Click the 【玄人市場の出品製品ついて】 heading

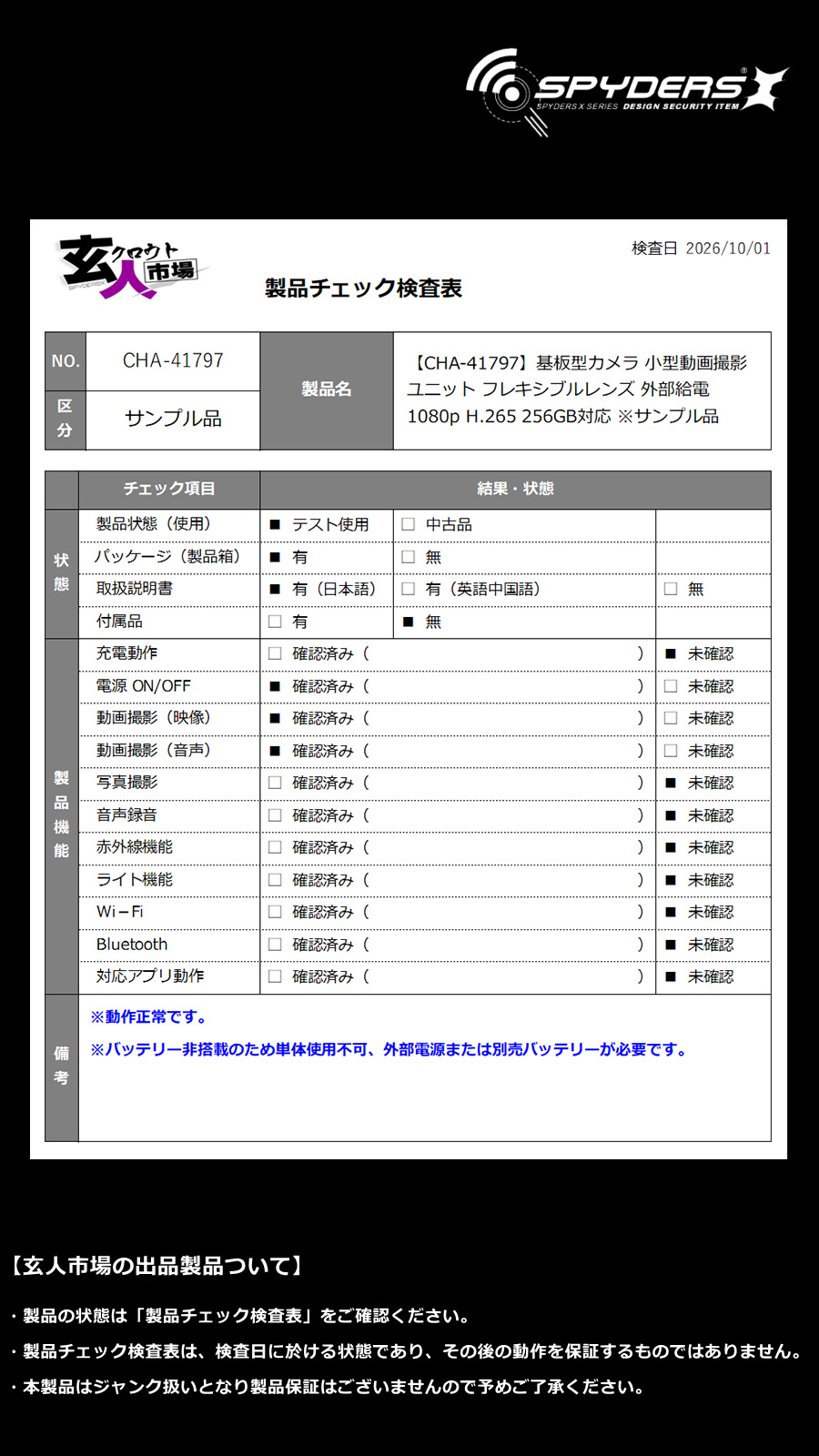click(157, 1266)
